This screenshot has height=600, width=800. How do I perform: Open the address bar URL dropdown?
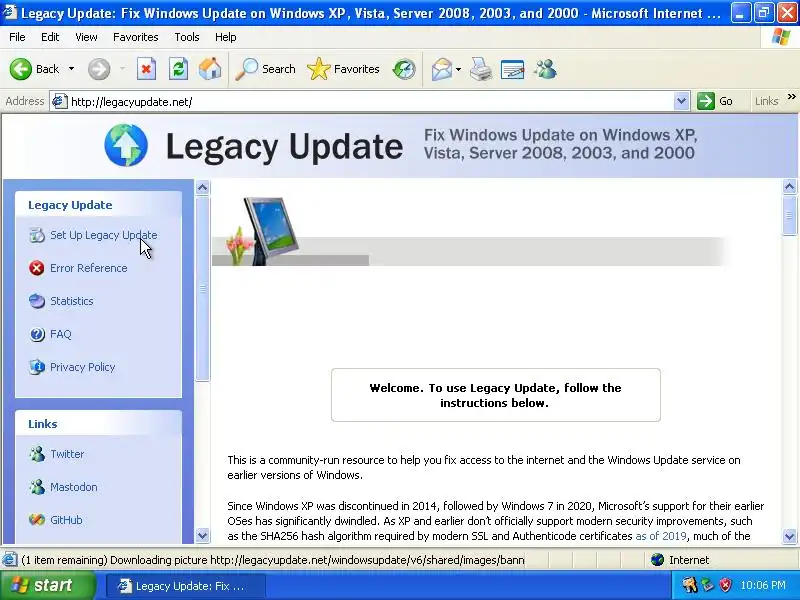point(681,102)
